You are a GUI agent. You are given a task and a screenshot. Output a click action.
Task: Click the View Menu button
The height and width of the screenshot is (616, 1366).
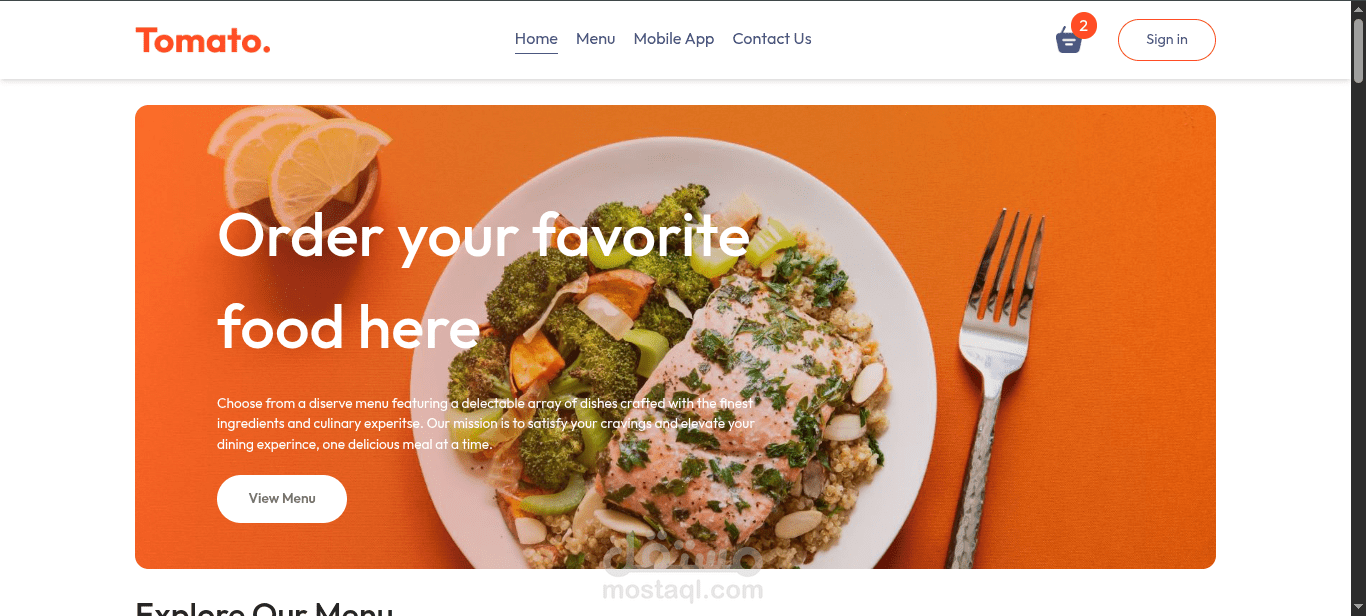(282, 499)
